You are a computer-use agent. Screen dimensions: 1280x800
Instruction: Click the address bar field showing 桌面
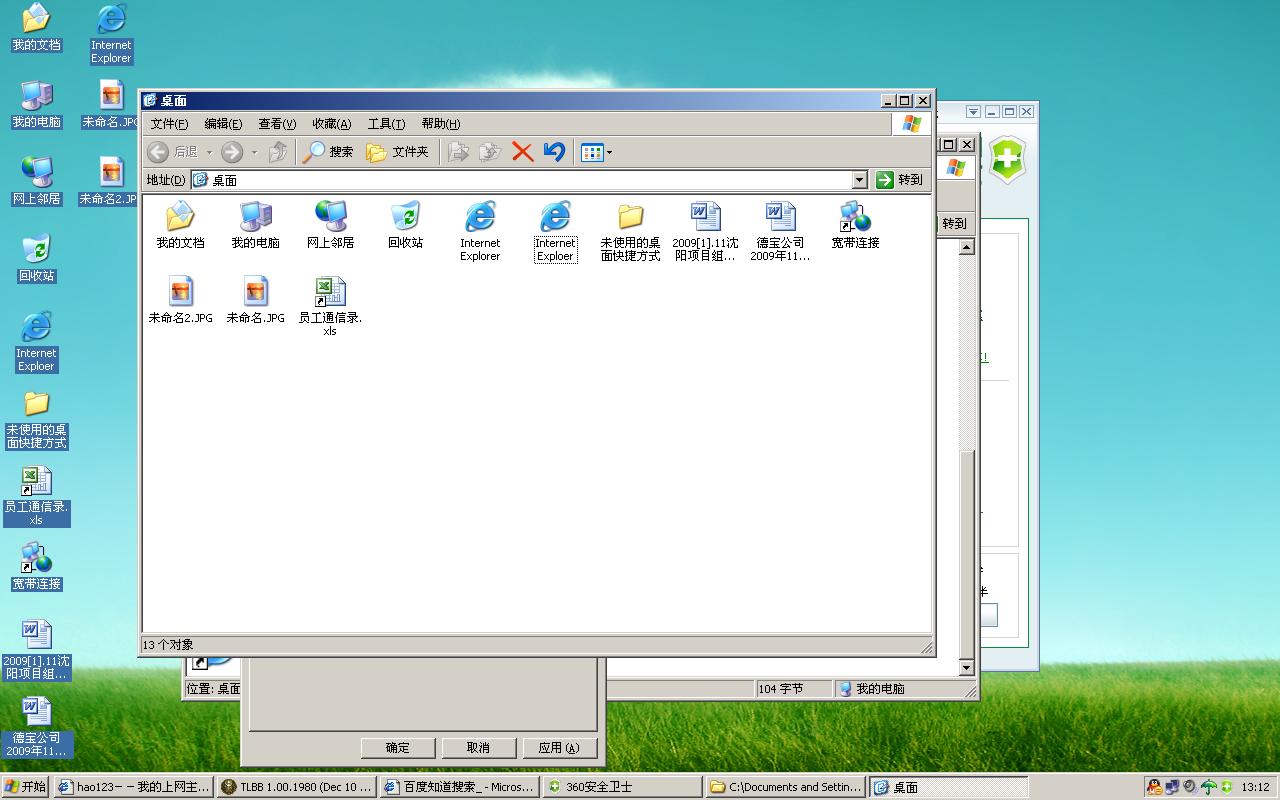pos(520,180)
